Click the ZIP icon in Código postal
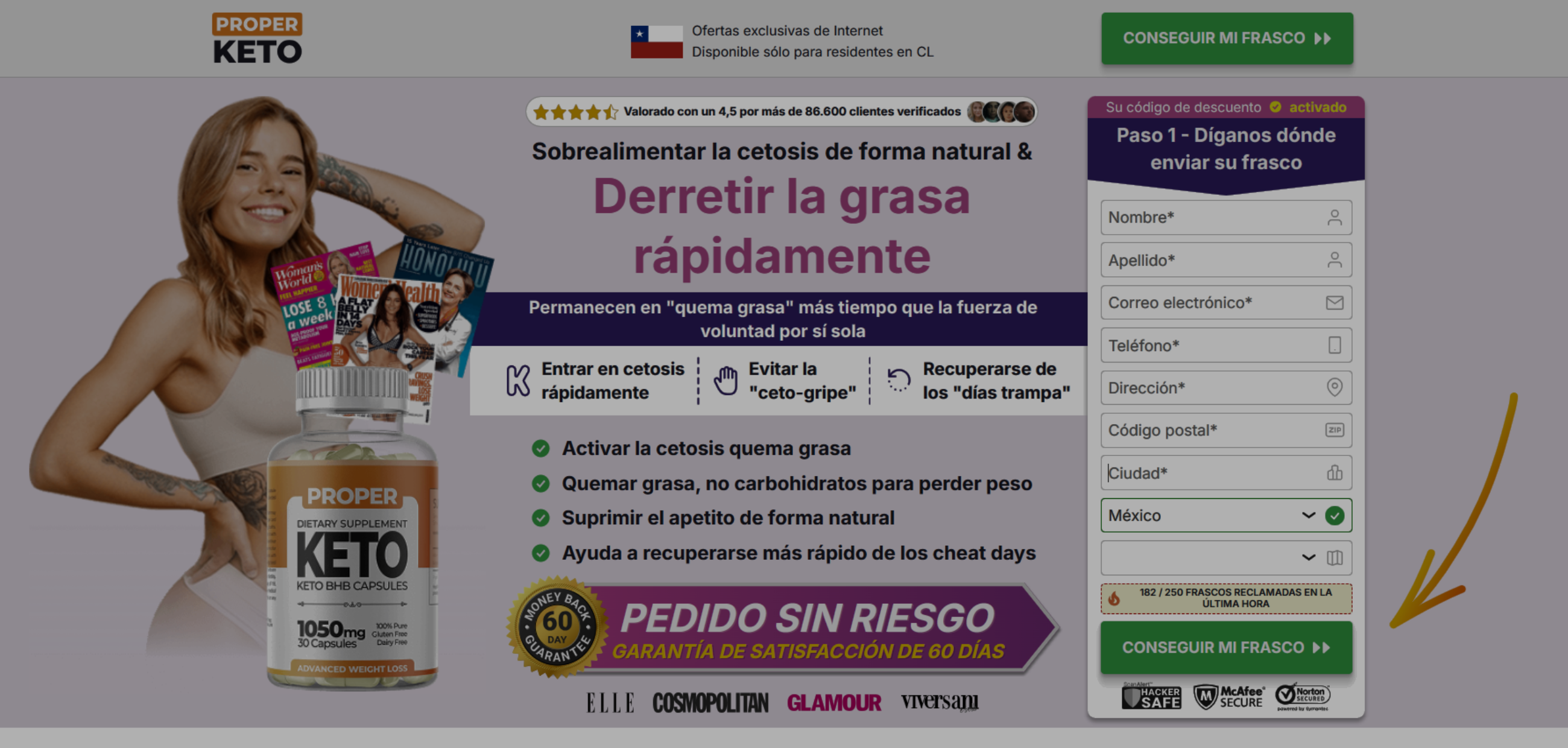 (x=1334, y=429)
